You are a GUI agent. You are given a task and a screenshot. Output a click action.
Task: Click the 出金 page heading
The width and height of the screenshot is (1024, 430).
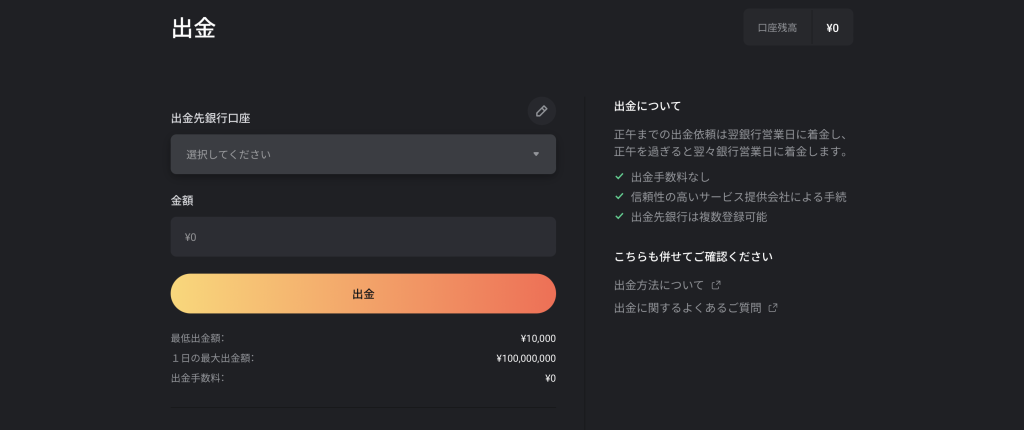(193, 28)
